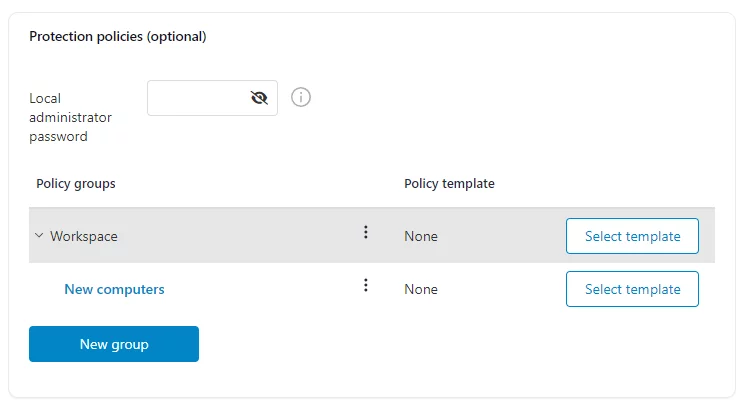Click the Protection policies (optional) heading

(x=118, y=37)
